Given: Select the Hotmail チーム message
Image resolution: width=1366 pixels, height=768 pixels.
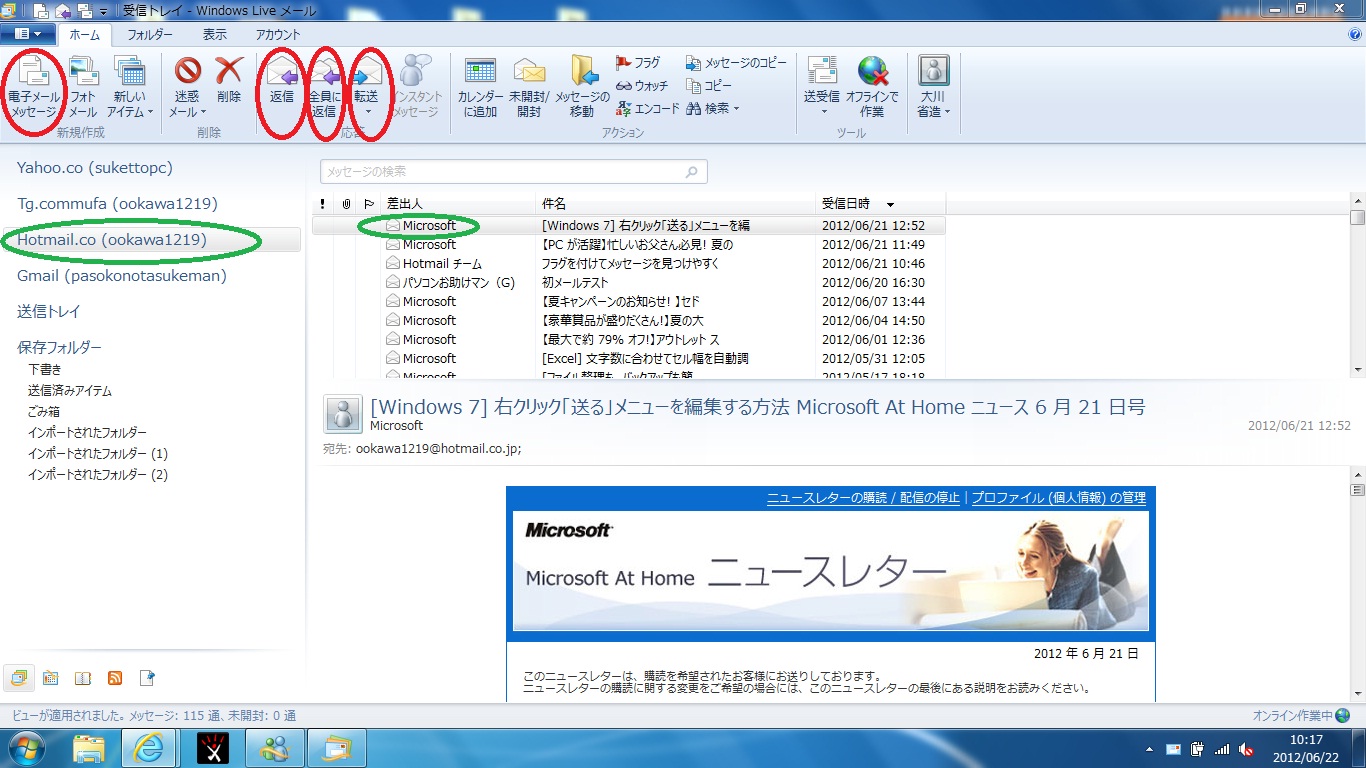Looking at the screenshot, I should 629,264.
